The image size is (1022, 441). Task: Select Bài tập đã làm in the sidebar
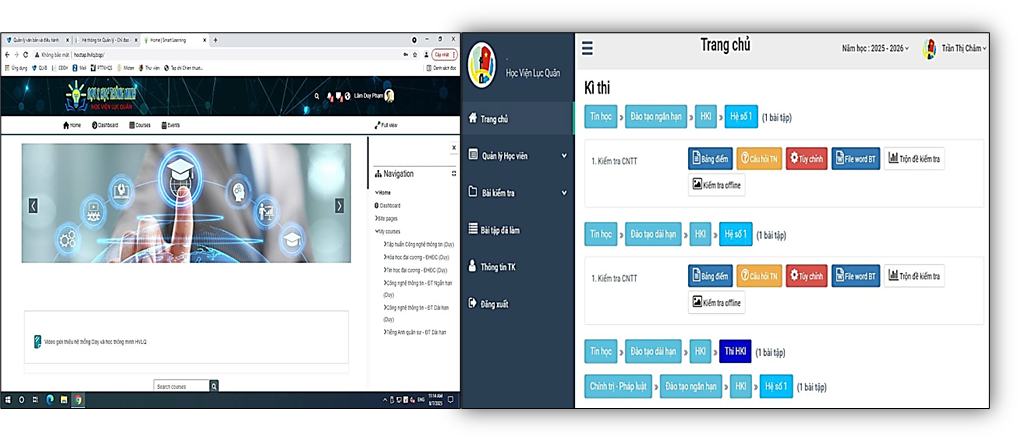tap(513, 230)
